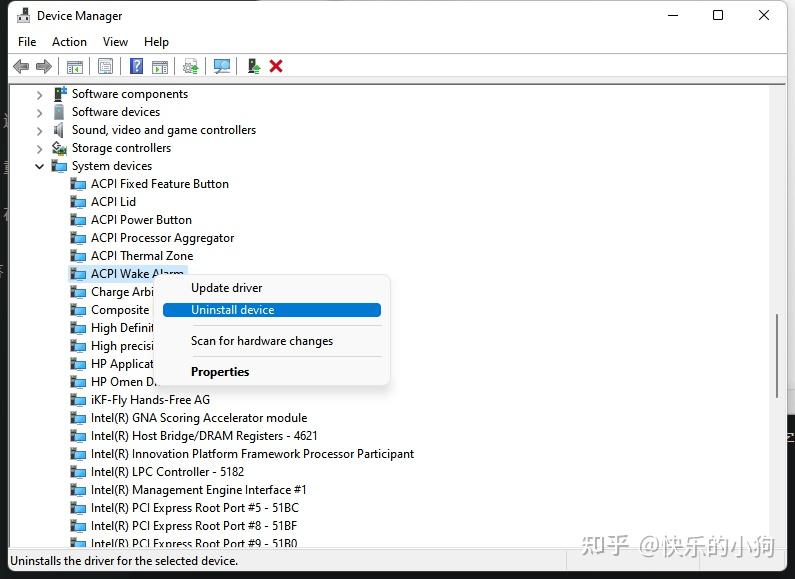795x579 pixels.
Task: Select Intel(R) Management Engine Interface #1
Action: pos(198,490)
